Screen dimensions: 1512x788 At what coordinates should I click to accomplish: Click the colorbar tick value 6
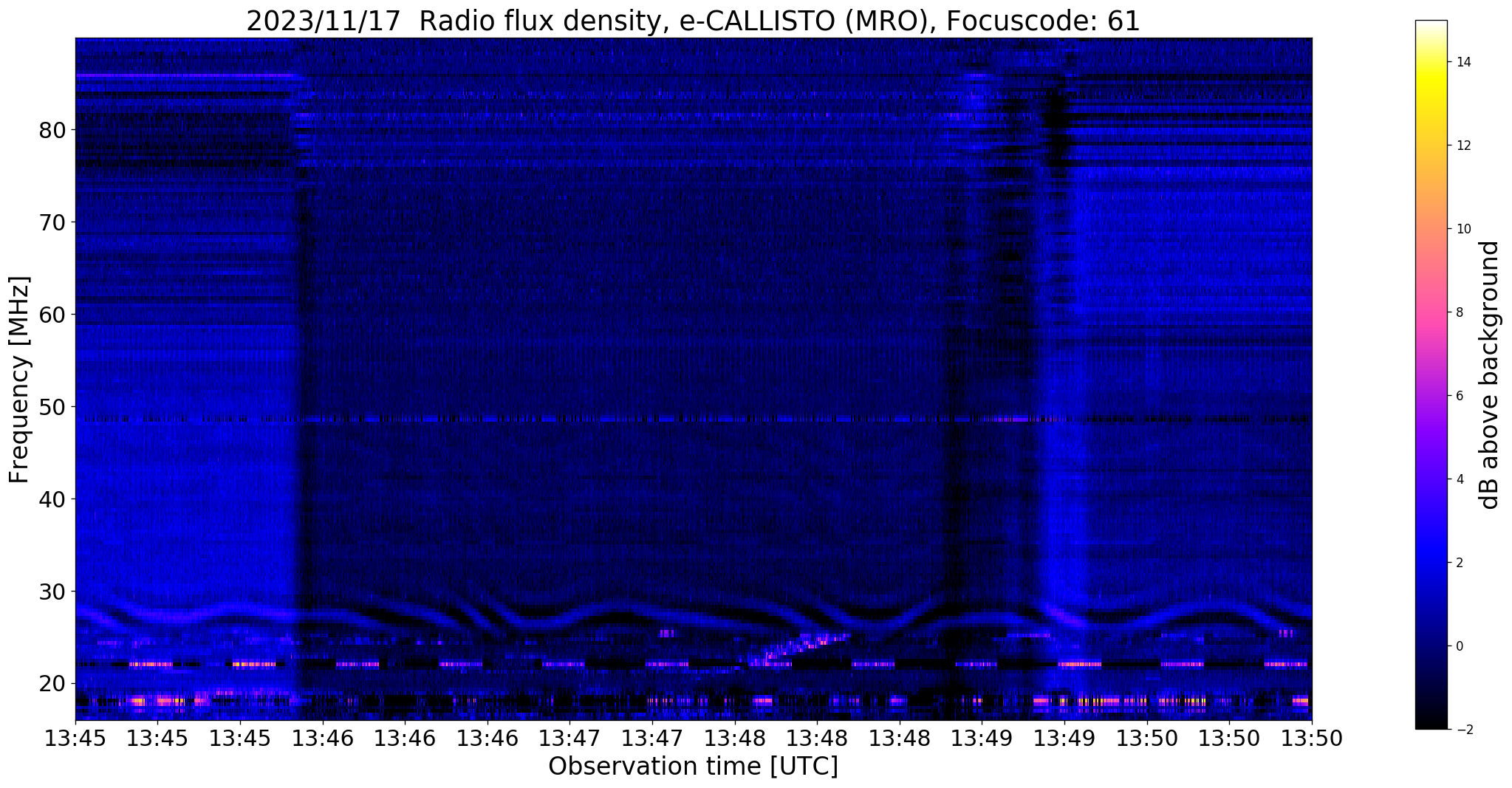pos(1459,396)
